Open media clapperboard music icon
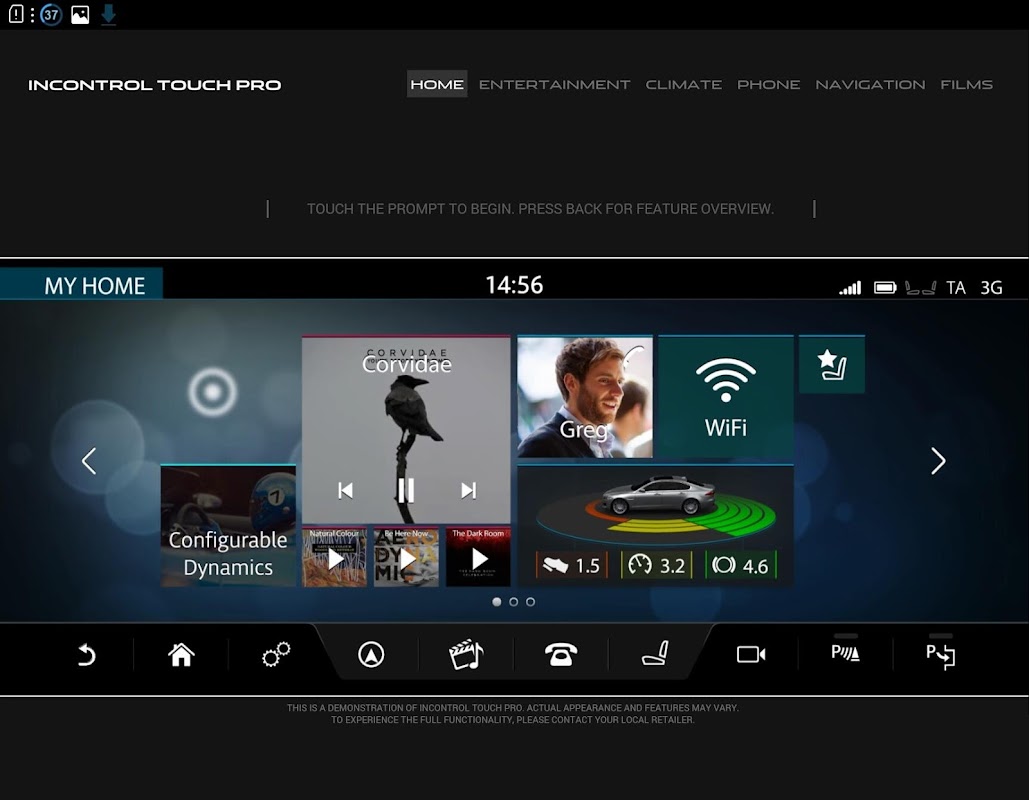The height and width of the screenshot is (800, 1029). point(466,654)
